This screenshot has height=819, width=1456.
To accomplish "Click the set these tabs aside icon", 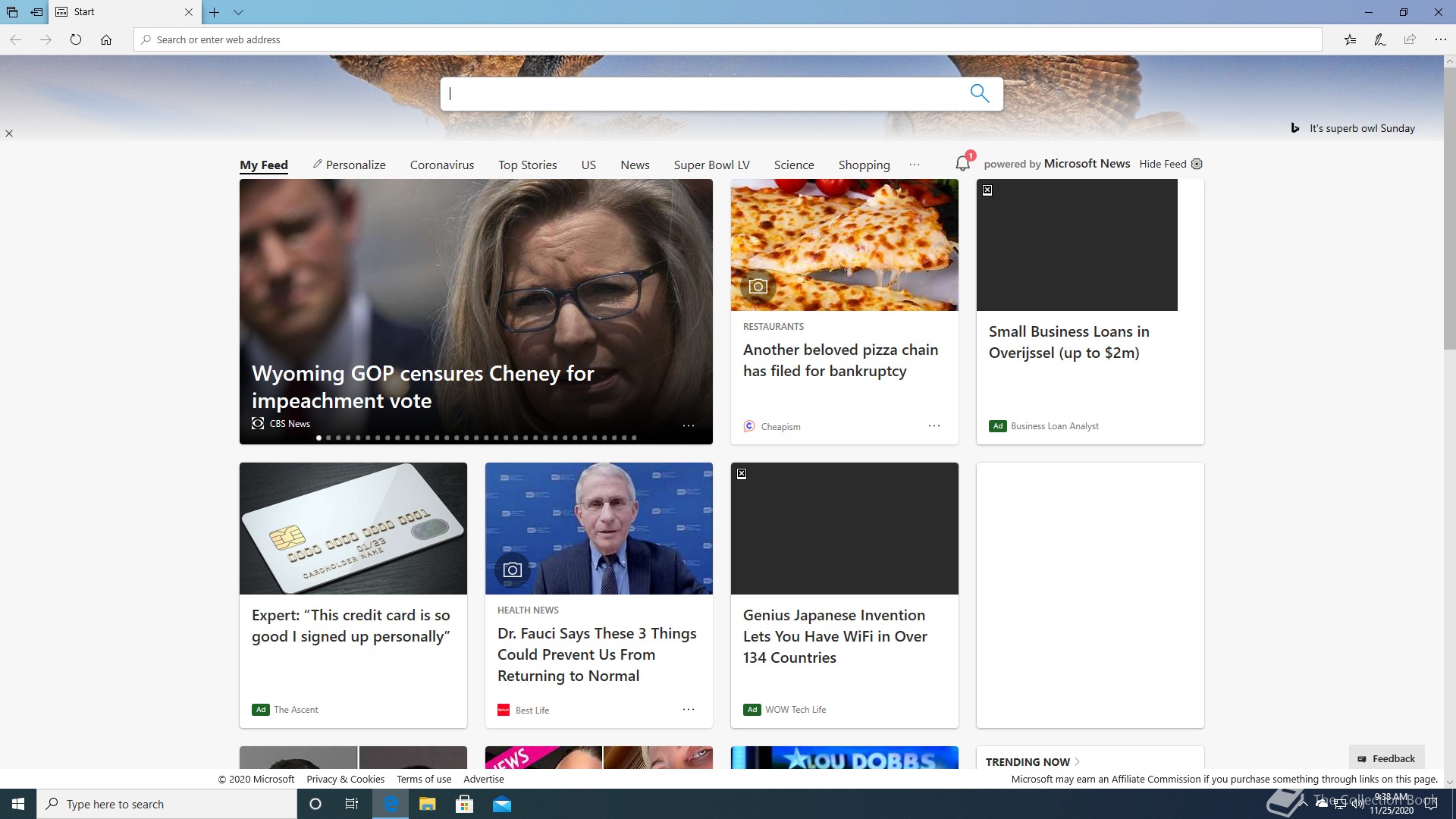I will tap(36, 12).
